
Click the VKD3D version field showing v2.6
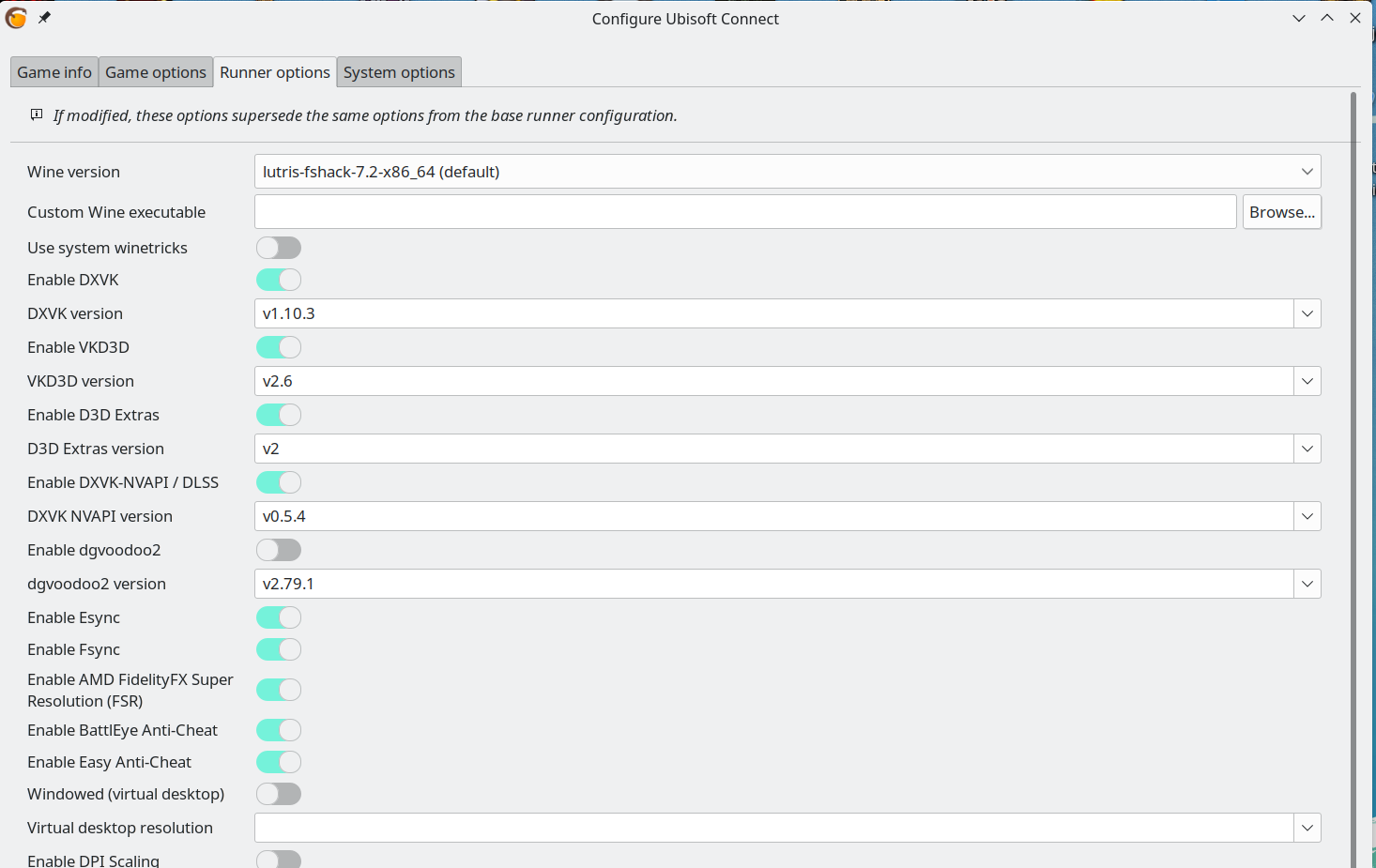(774, 381)
